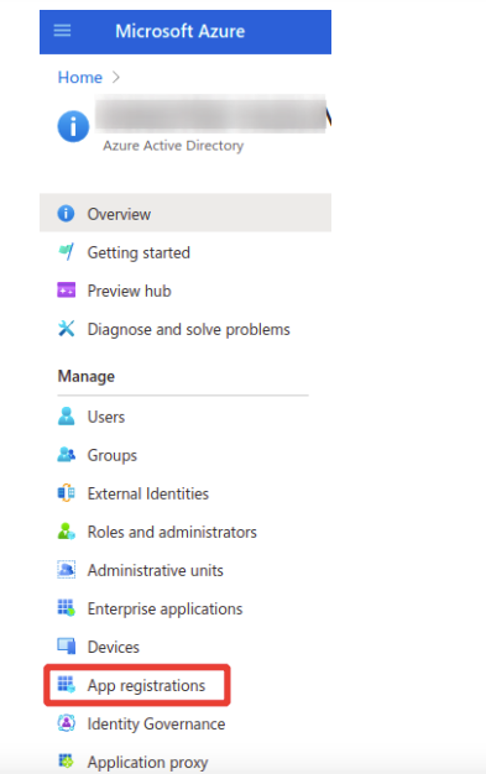Select the Overview menu item
The height and width of the screenshot is (775, 487).
point(185,213)
